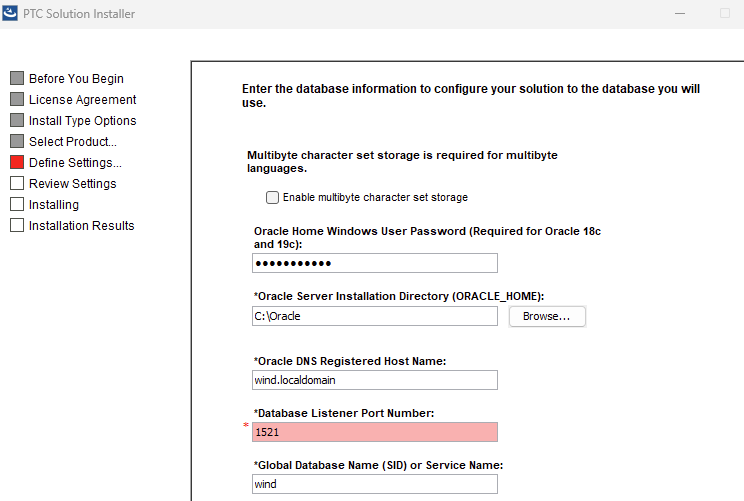Select the Review Settings step label

click(72, 183)
